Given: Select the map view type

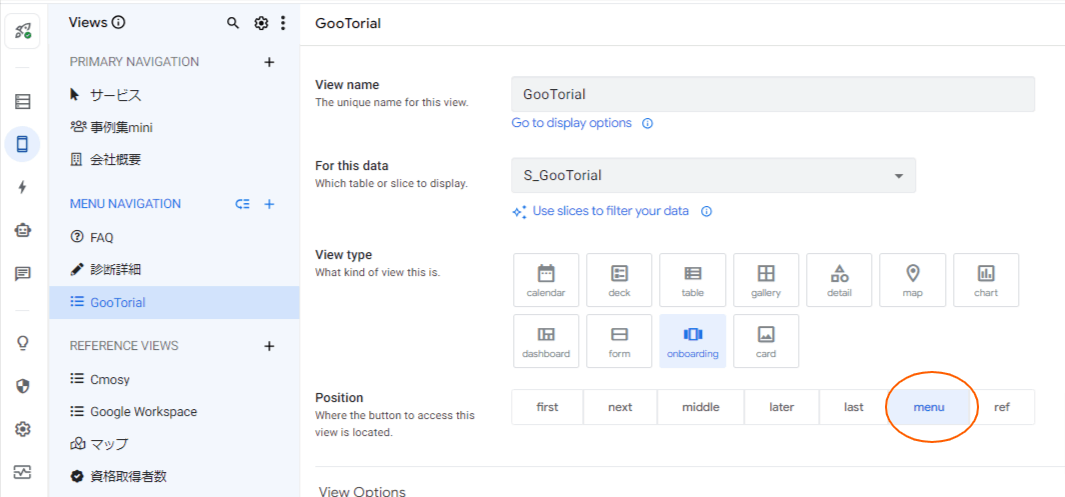Looking at the screenshot, I should [912, 280].
